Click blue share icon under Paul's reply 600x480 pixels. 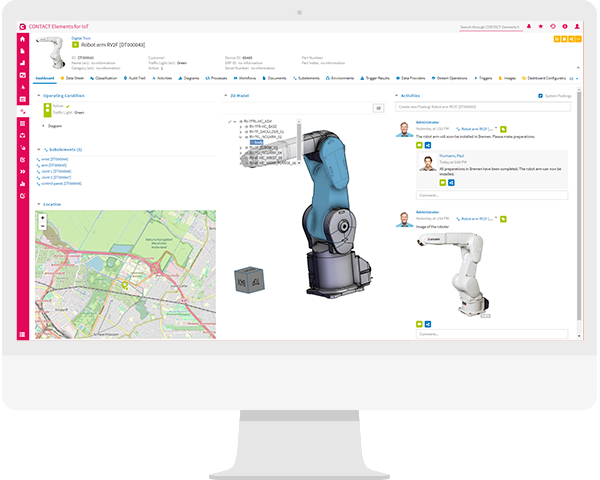coord(451,183)
